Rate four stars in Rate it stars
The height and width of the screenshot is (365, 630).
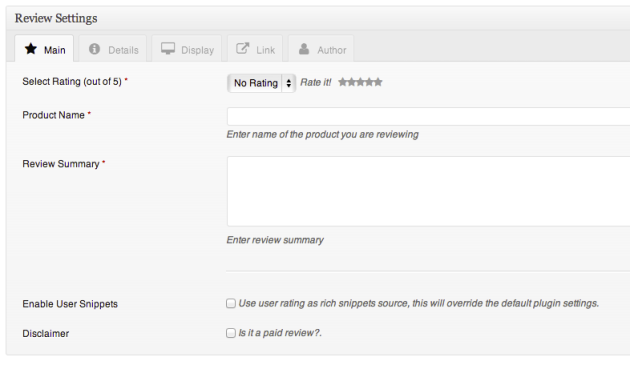(369, 82)
